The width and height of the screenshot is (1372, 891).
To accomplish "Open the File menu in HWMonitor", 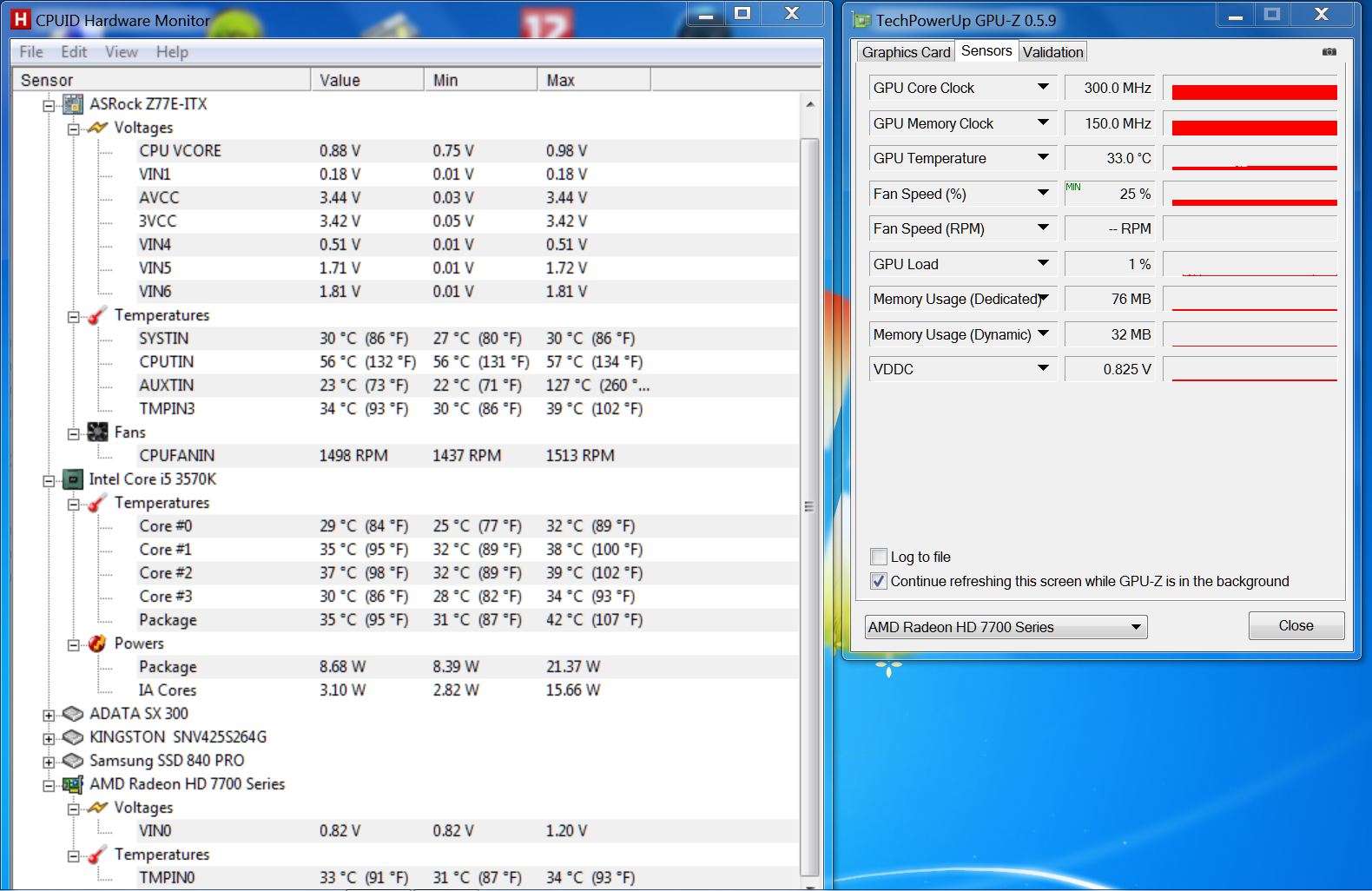I will (31, 52).
